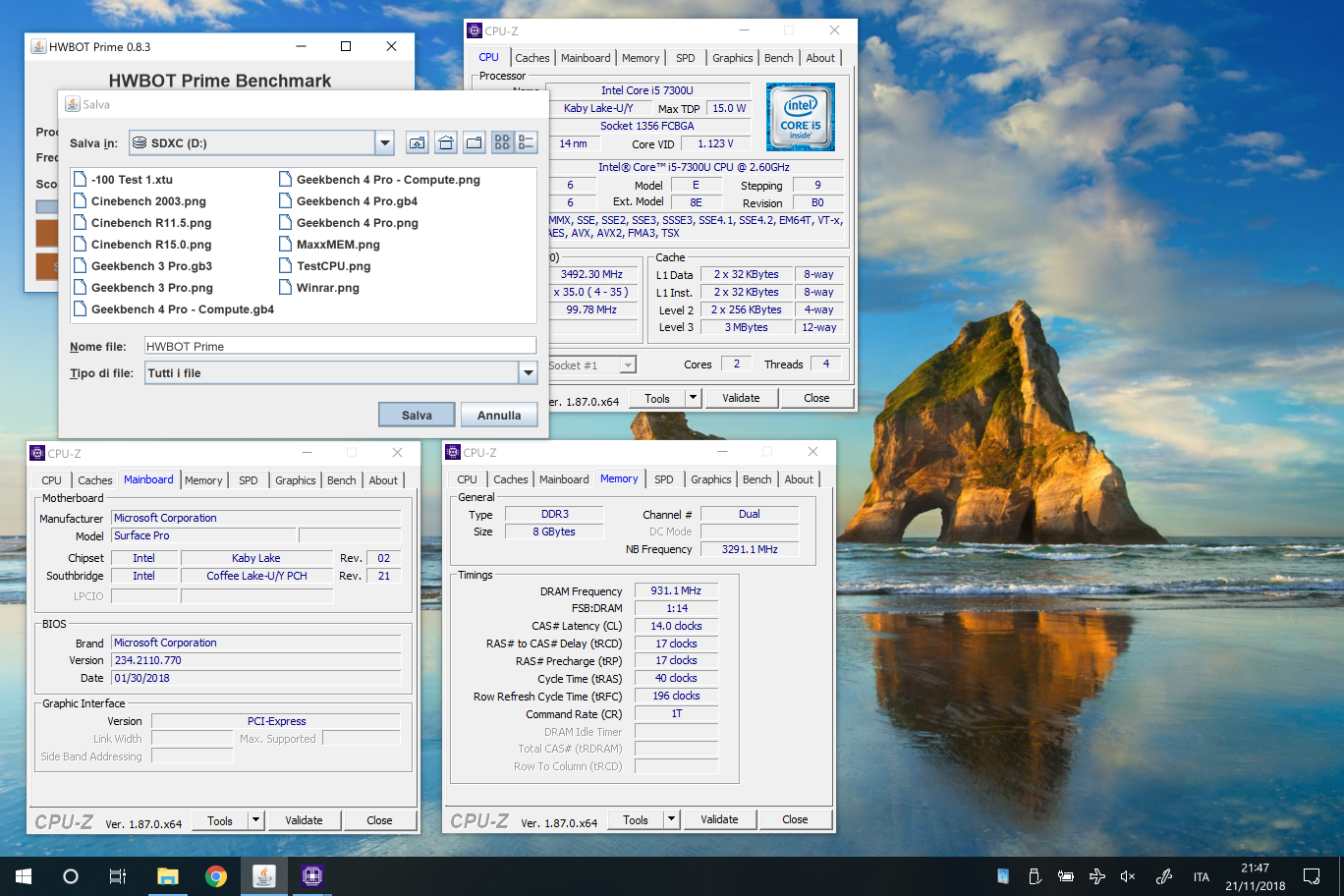
Task: Open the Windows Start menu
Action: pos(24,876)
